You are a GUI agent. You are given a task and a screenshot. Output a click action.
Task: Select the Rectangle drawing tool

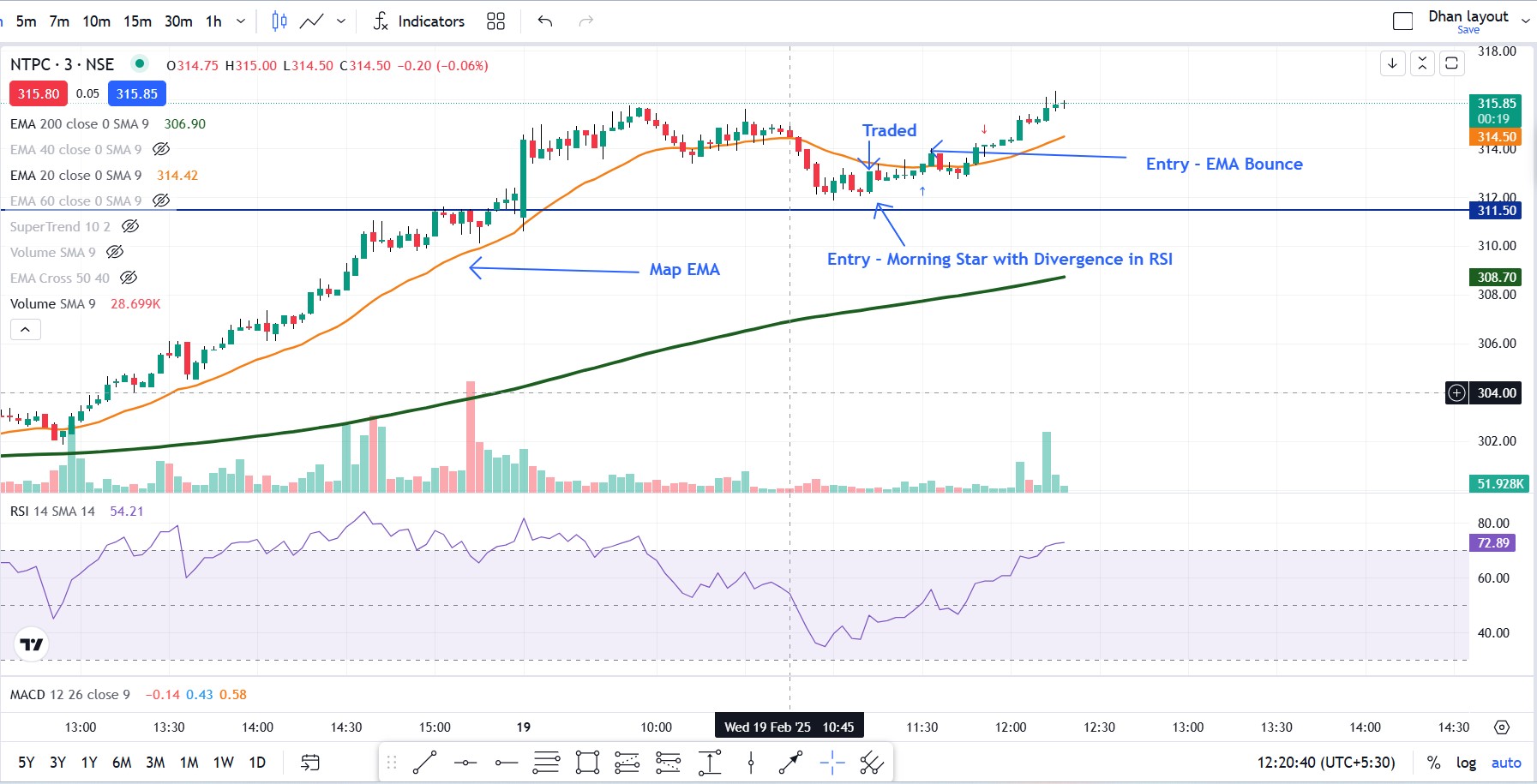[587, 762]
